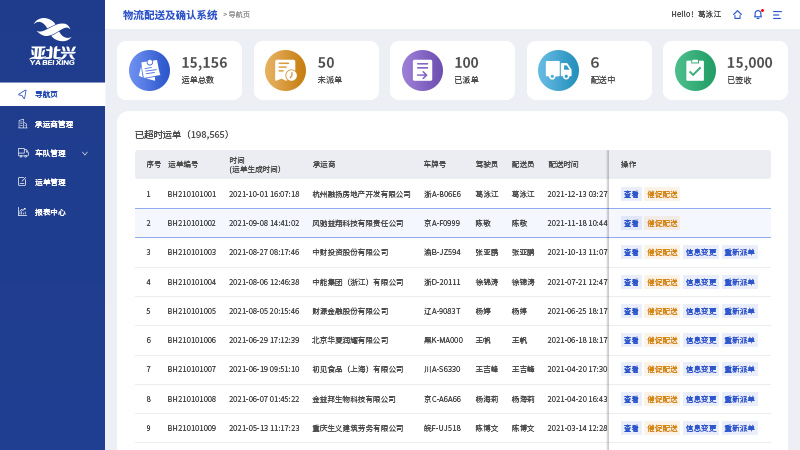800x450 pixels.
Task: Click 信息变更 for order BH210101003
Action: tap(701, 253)
